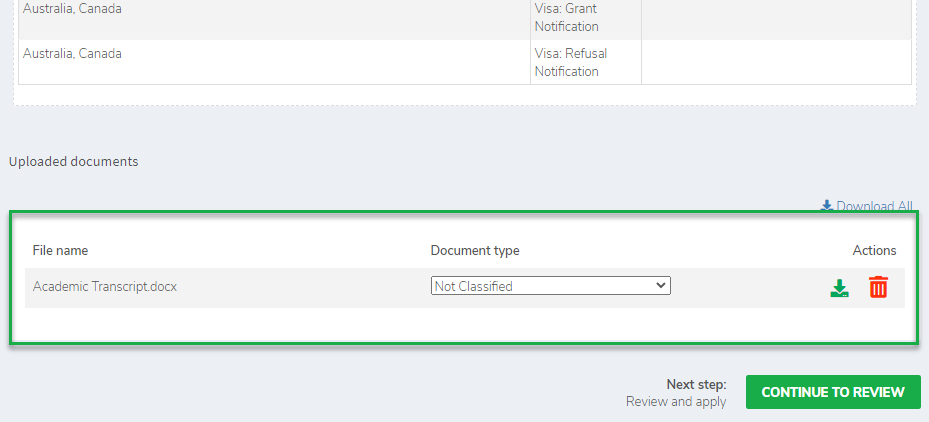Delete Academic Transcript.docx with the red trash icon

click(878, 288)
